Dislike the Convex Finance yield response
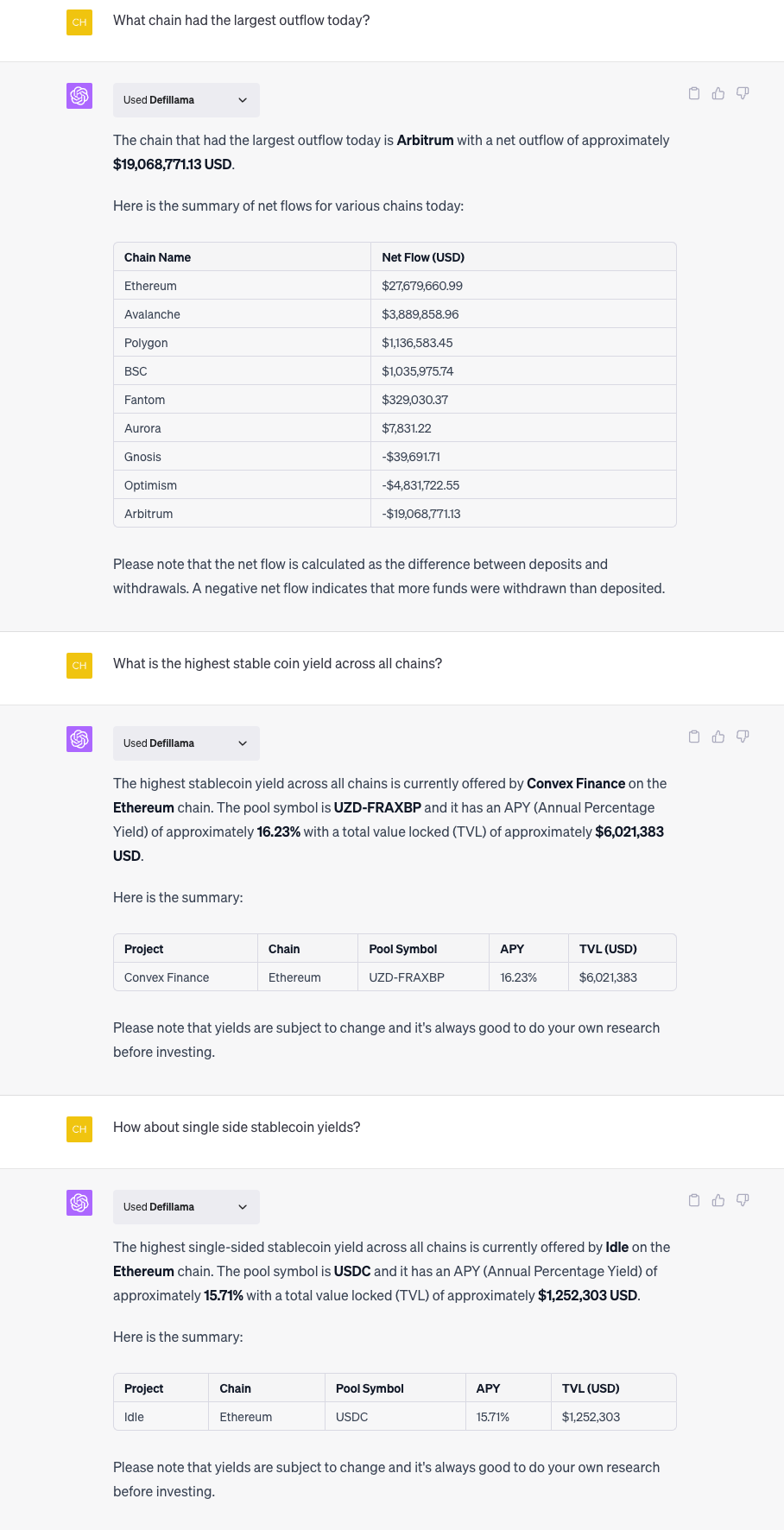784x1530 pixels. coord(743,737)
